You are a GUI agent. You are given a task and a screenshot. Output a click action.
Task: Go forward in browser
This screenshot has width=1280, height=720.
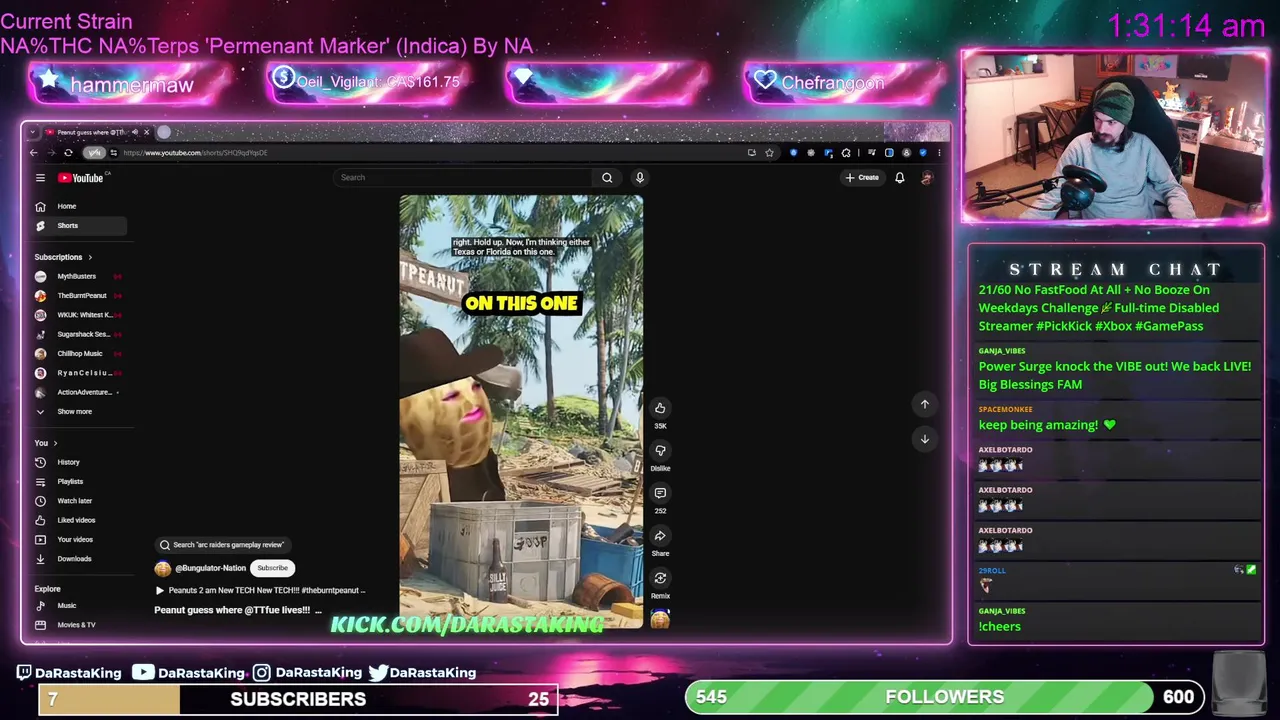tap(51, 153)
